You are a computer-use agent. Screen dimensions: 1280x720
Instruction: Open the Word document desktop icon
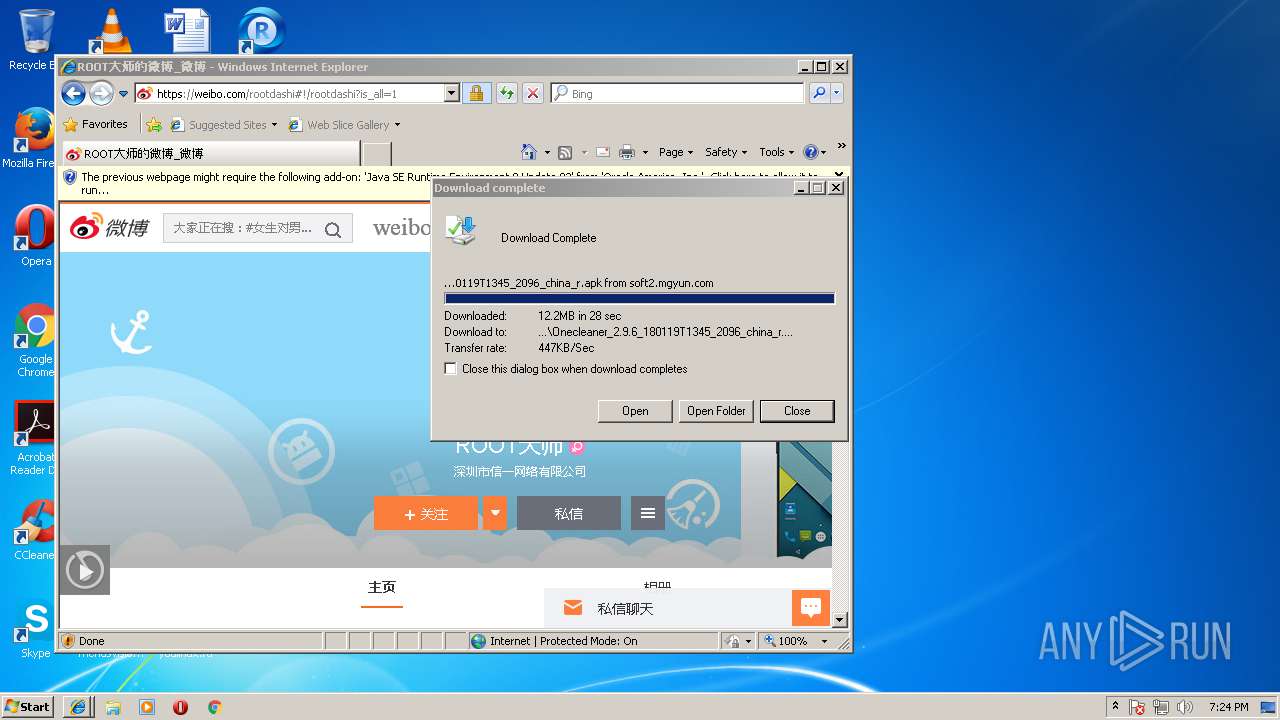187,30
